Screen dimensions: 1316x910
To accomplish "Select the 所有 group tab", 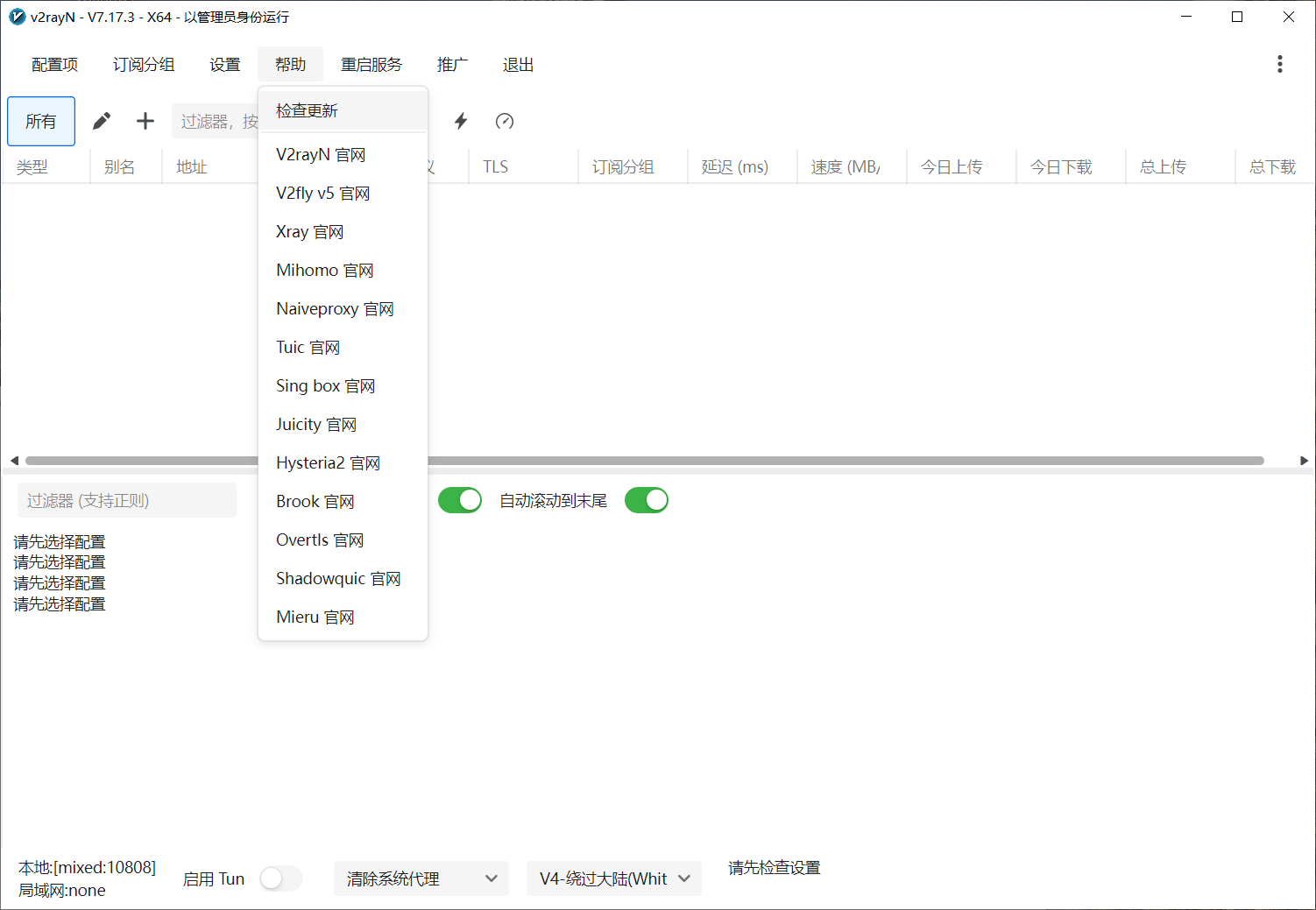I will coord(41,121).
